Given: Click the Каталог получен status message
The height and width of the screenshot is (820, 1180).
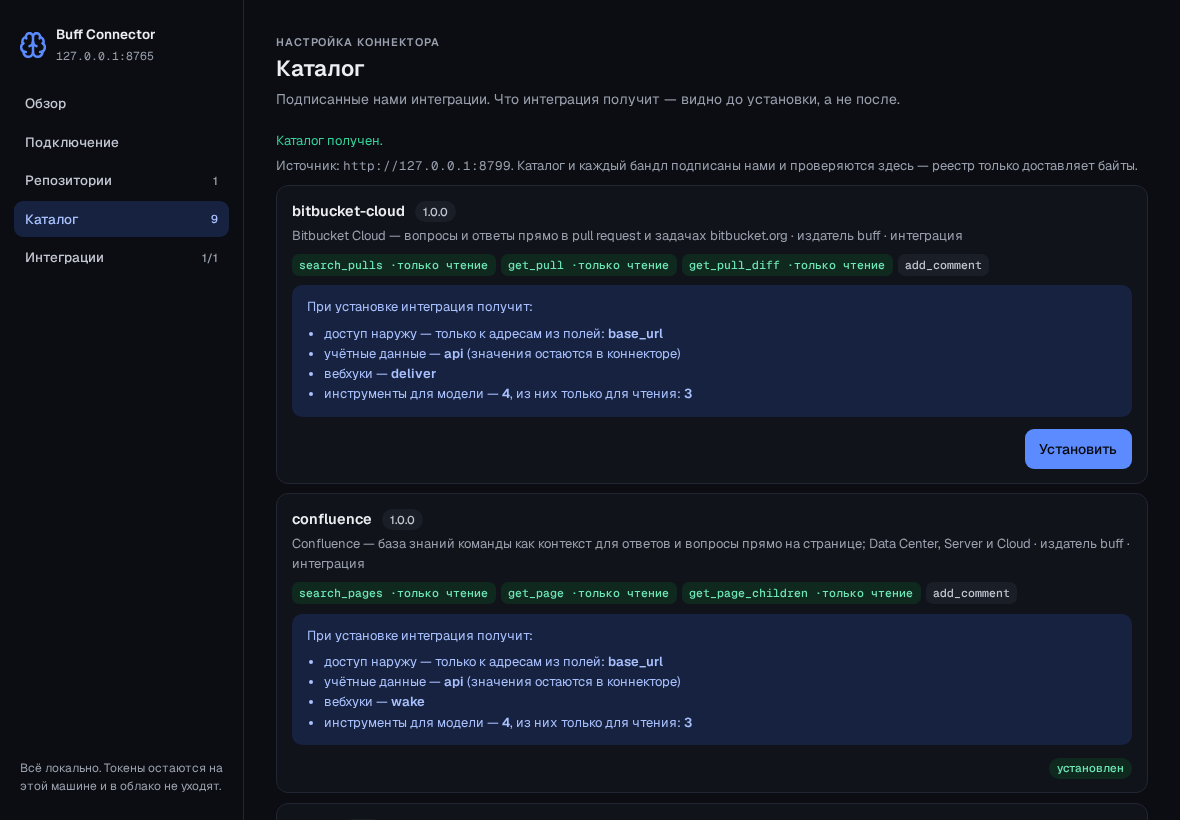Looking at the screenshot, I should click(330, 141).
